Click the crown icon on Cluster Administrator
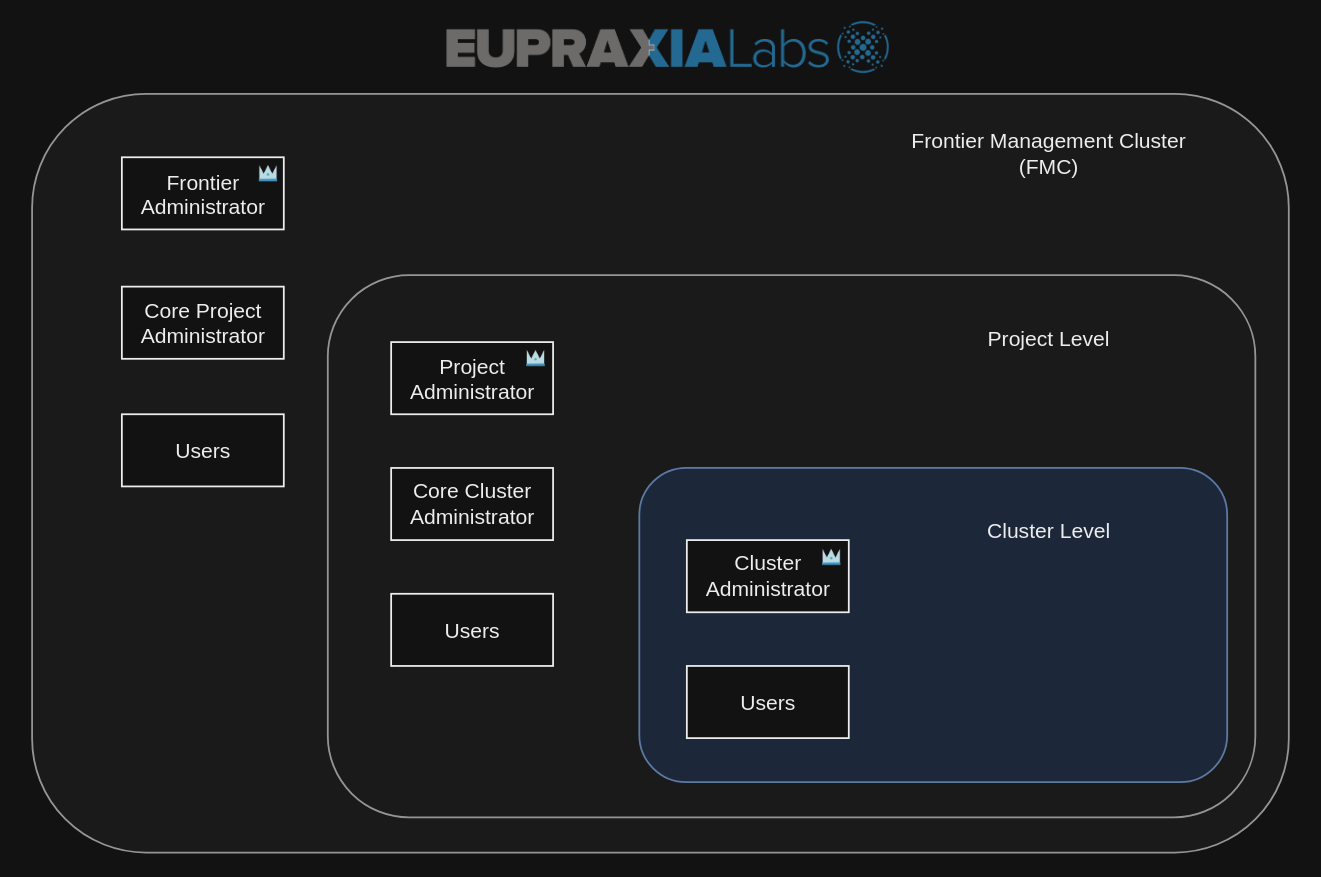This screenshot has height=877, width=1321. tap(831, 557)
